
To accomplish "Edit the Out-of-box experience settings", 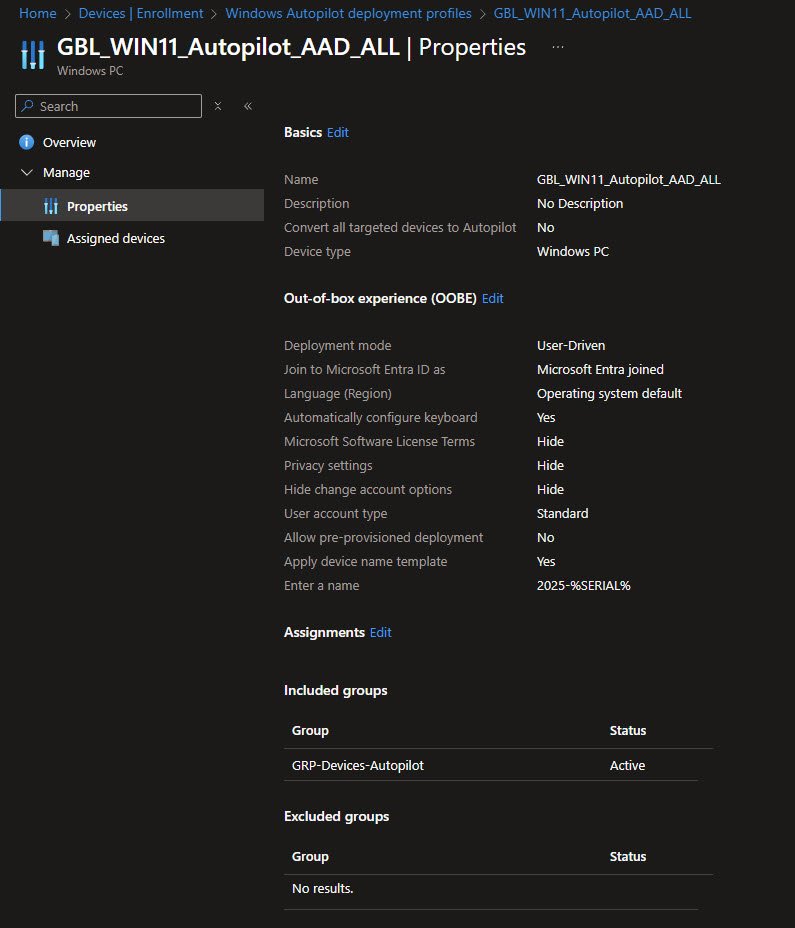I will coord(493,298).
